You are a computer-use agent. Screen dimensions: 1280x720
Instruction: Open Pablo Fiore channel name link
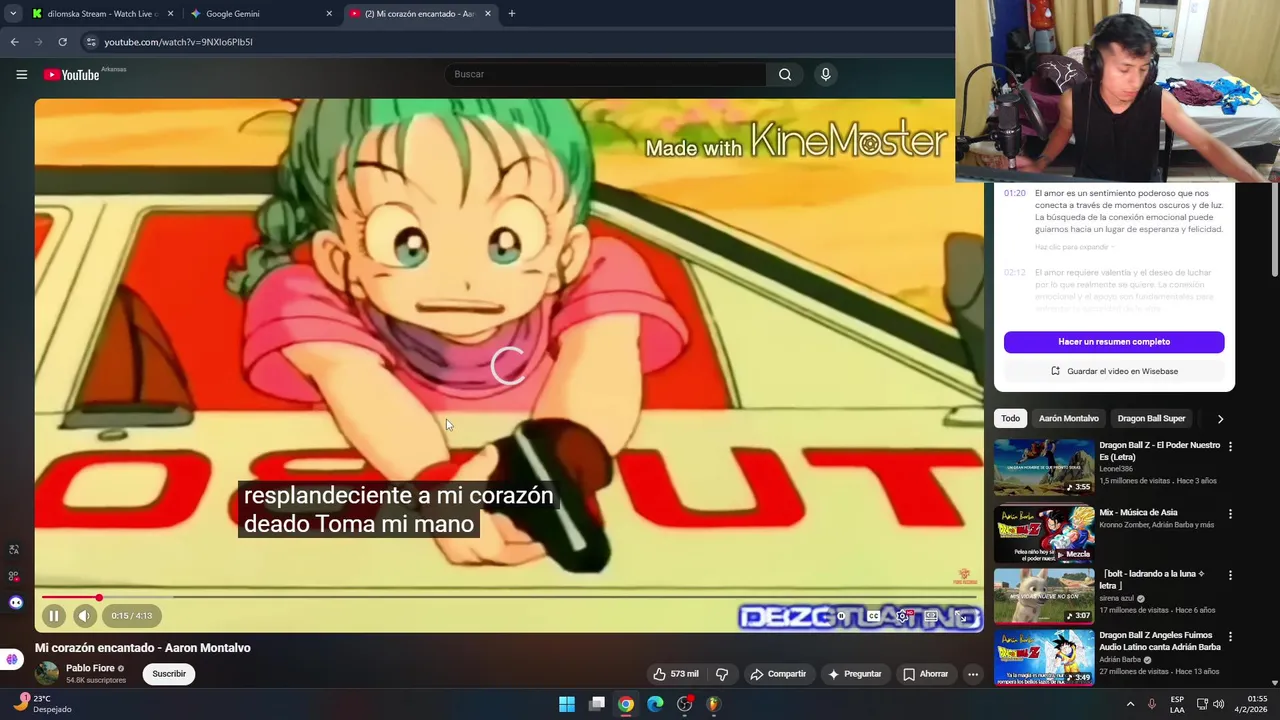click(90, 668)
